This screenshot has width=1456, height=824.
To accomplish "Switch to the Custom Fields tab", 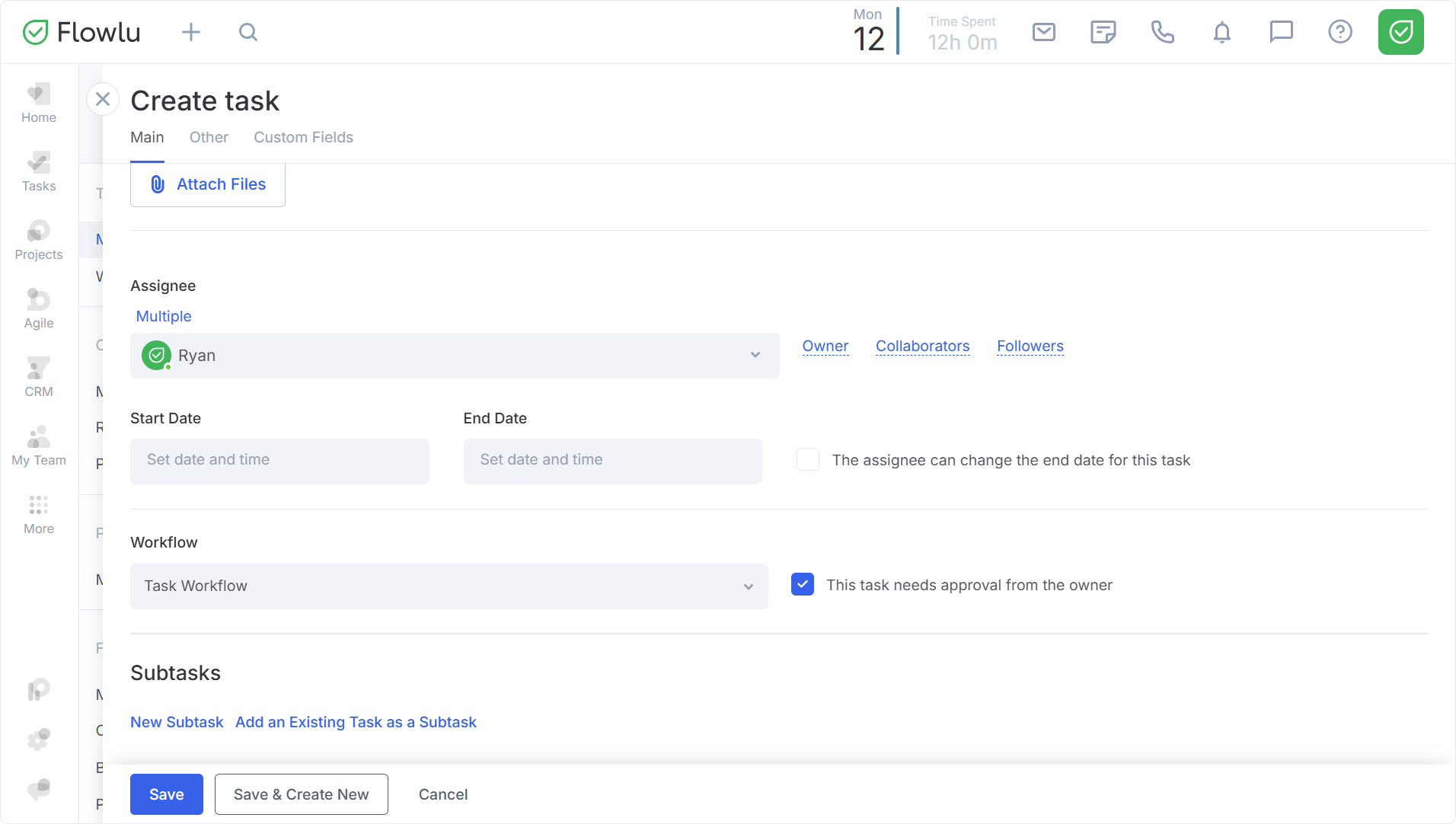I will point(303,138).
